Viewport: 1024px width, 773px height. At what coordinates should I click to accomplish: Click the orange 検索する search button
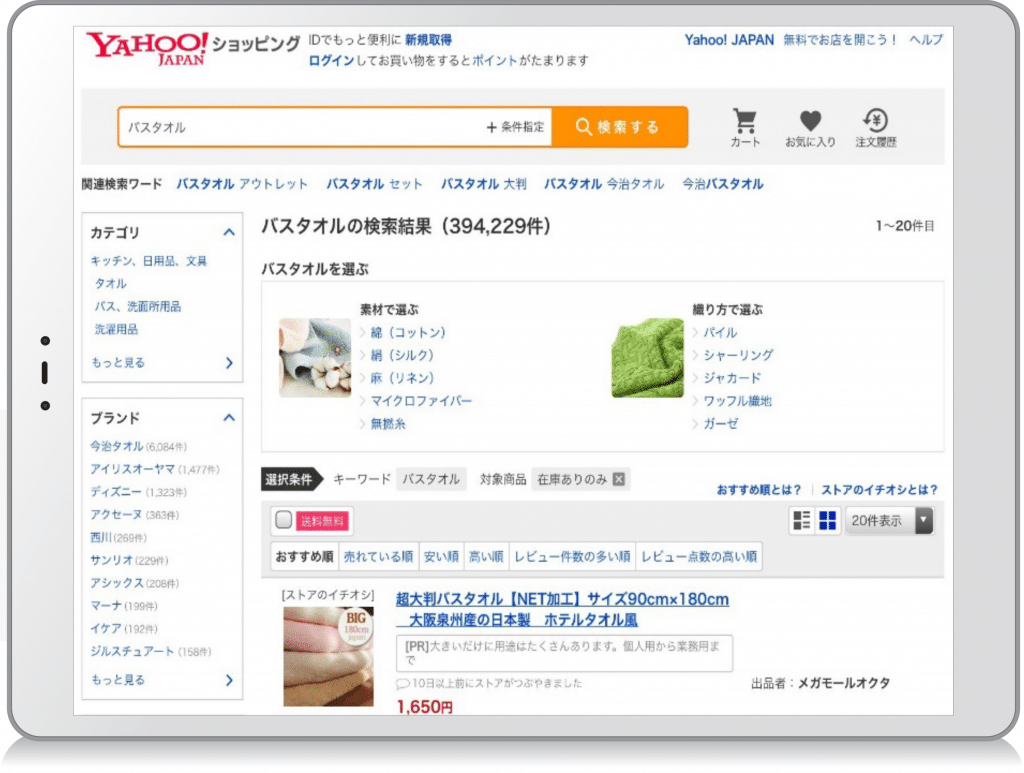click(619, 127)
